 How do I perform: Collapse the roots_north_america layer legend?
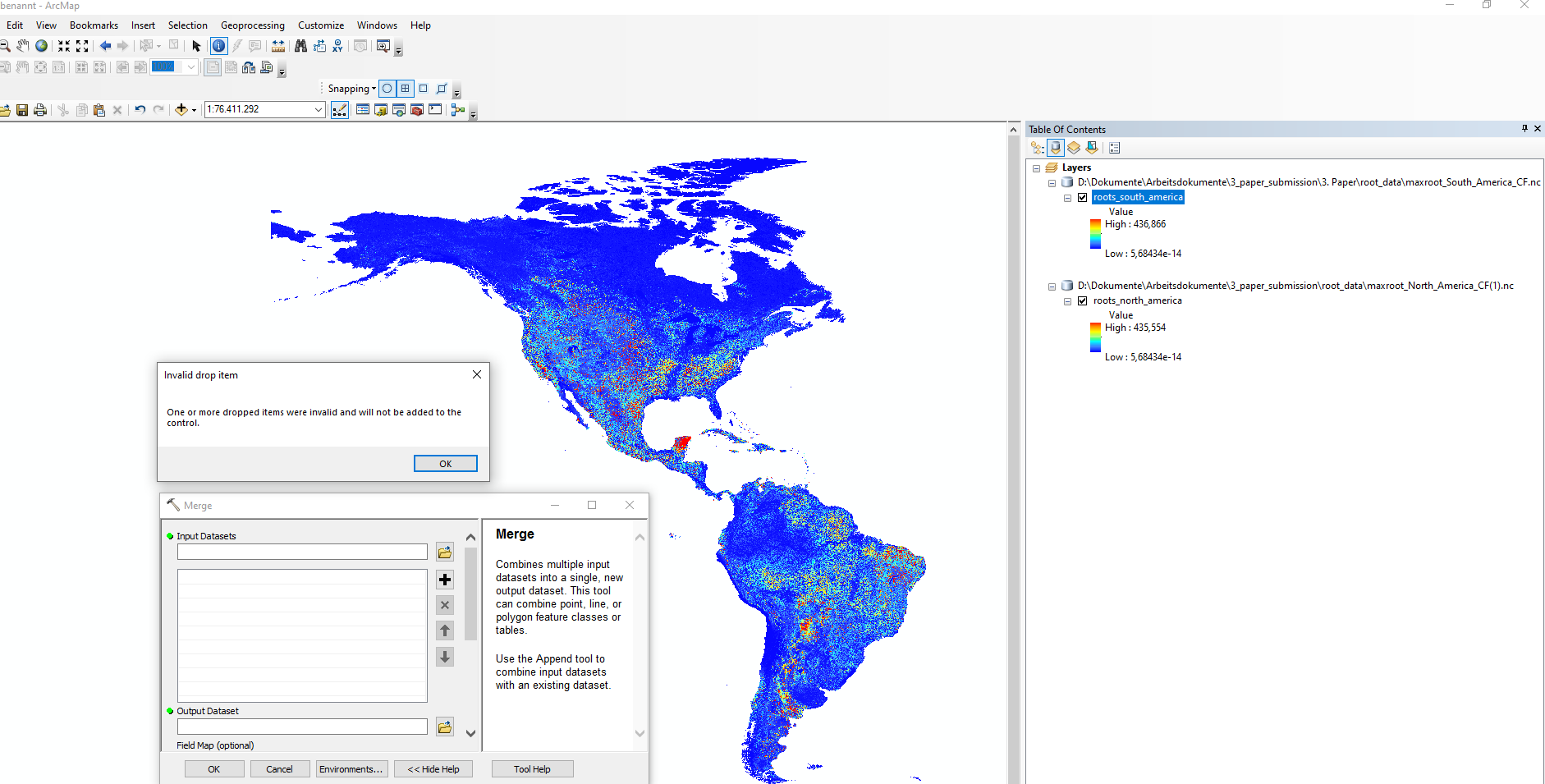[x=1067, y=301]
